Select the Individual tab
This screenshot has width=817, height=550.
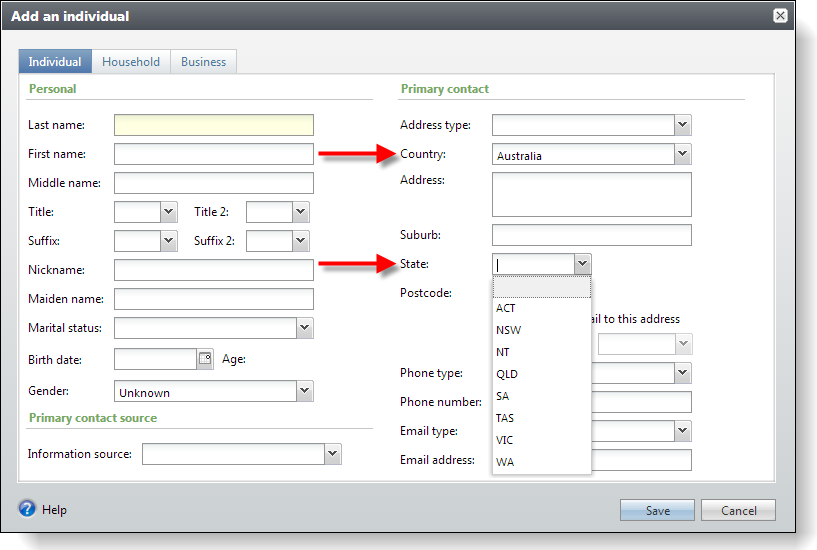point(55,62)
